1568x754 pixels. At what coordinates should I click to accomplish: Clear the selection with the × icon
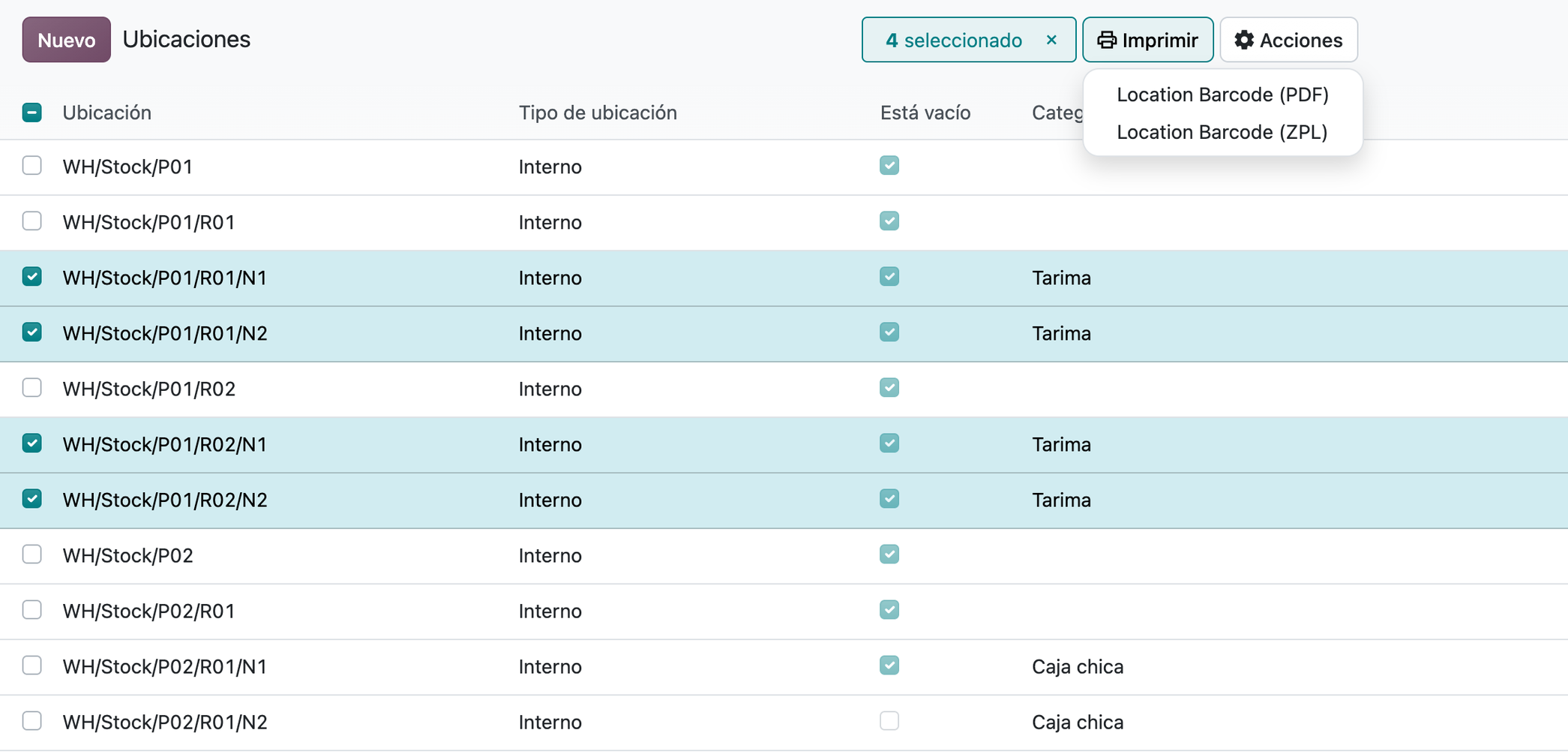click(1051, 40)
